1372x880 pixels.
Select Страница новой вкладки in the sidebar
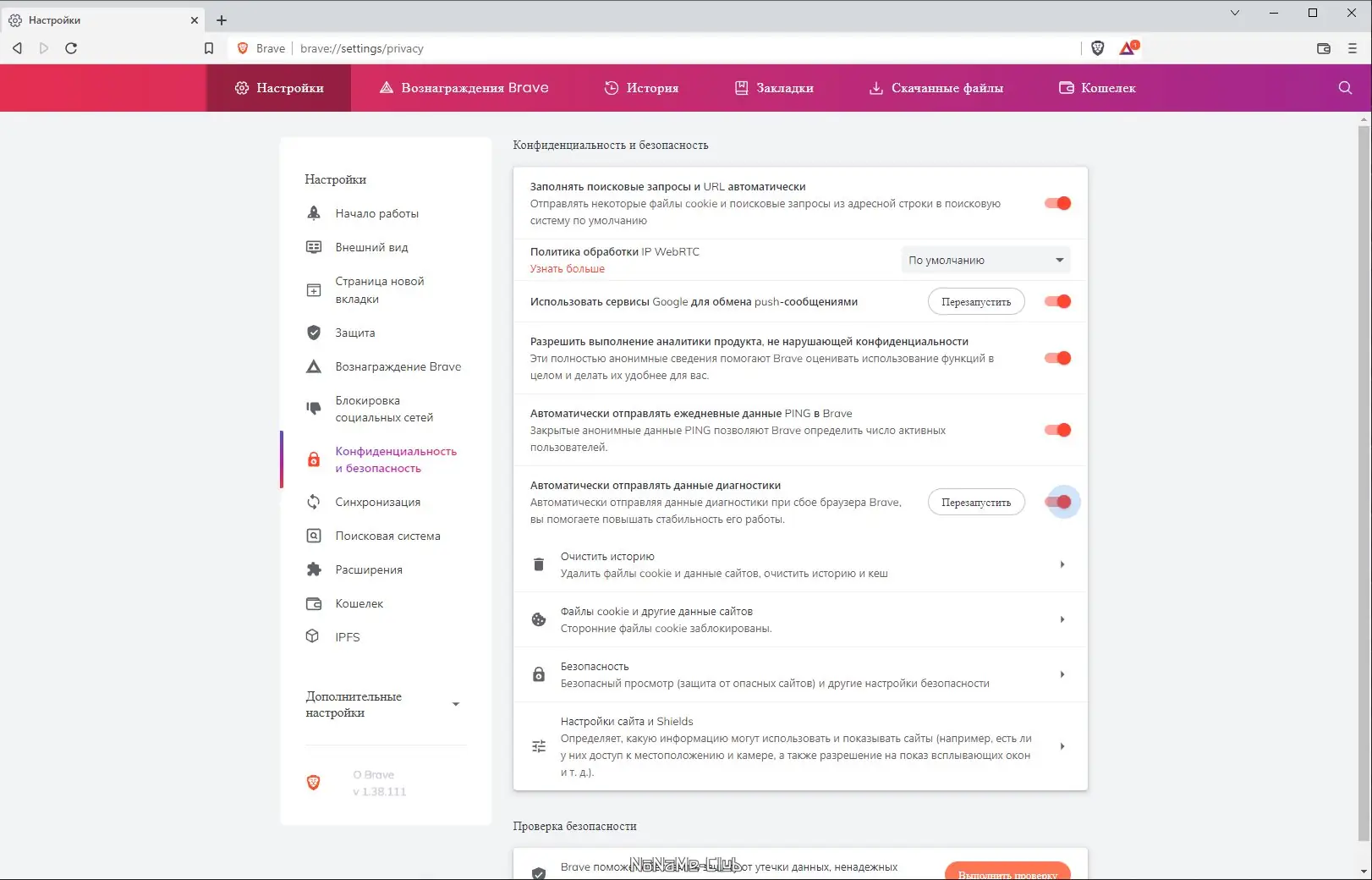point(380,290)
